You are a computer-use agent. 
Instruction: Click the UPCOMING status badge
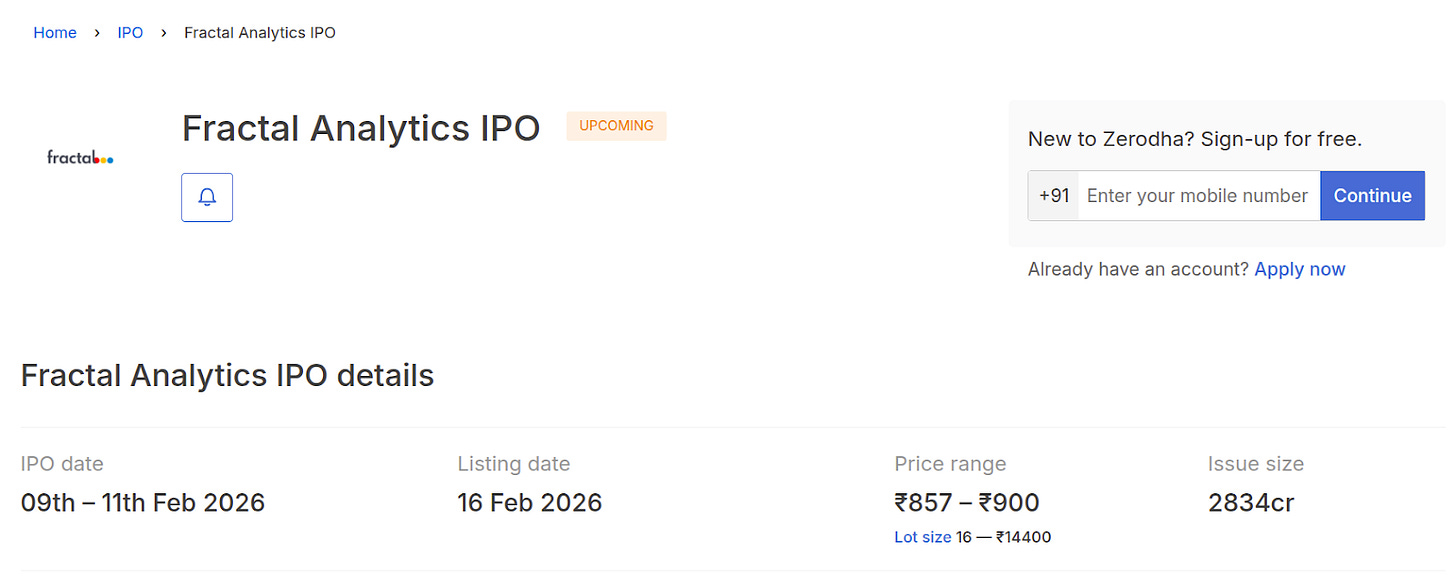(x=616, y=126)
